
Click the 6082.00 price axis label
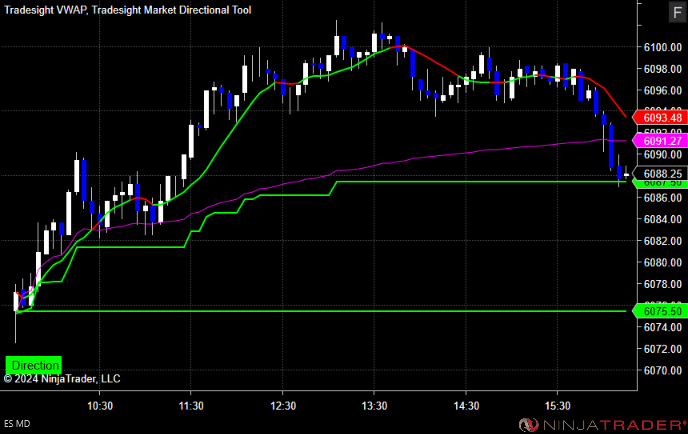pos(663,241)
